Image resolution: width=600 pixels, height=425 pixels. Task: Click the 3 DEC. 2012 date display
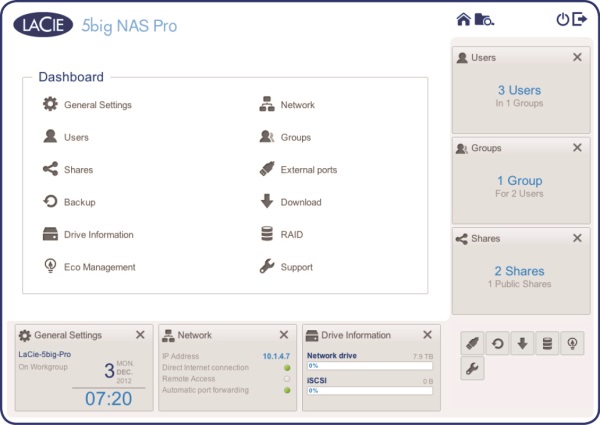[119, 371]
